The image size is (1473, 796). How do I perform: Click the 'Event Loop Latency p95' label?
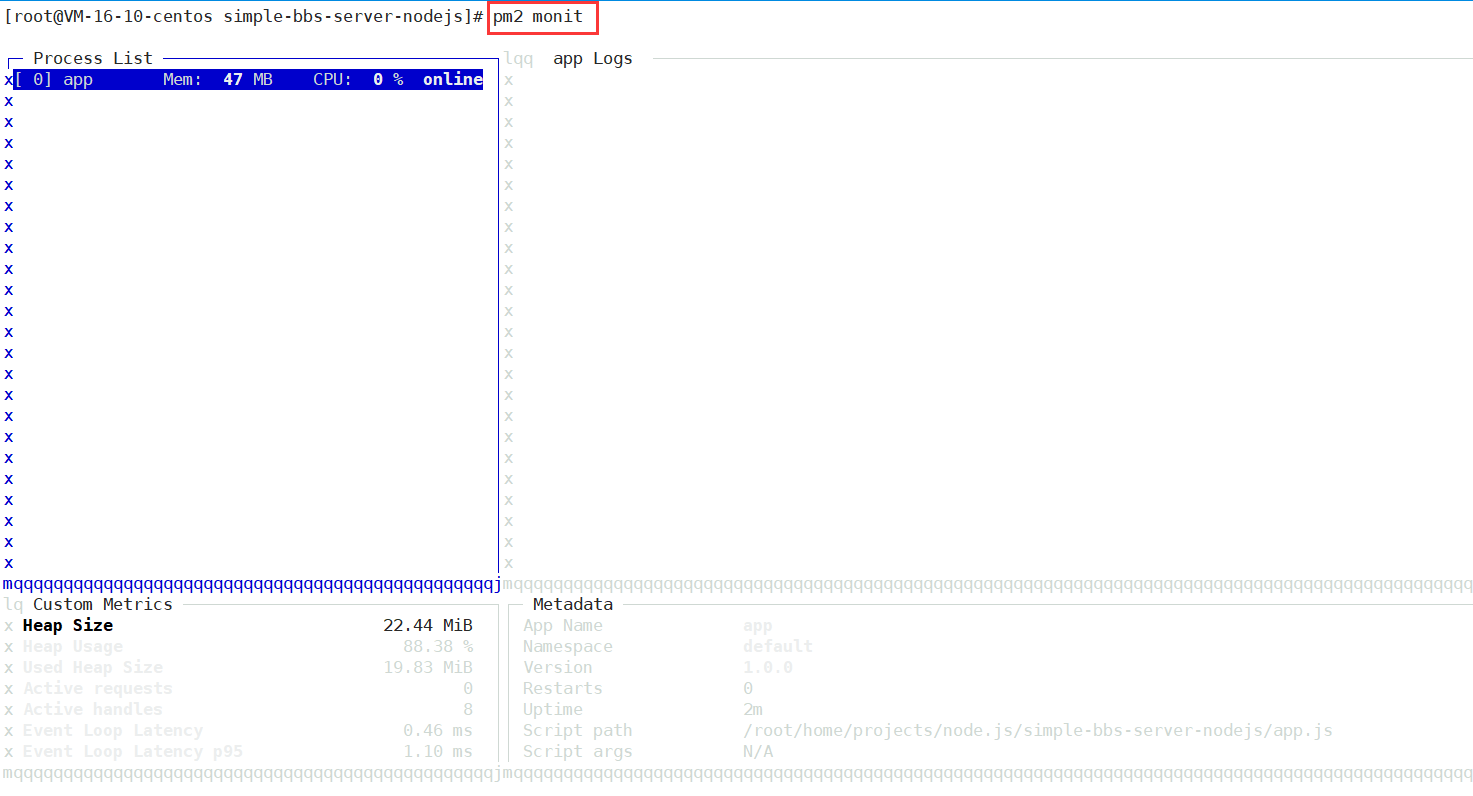pyautogui.click(x=133, y=751)
